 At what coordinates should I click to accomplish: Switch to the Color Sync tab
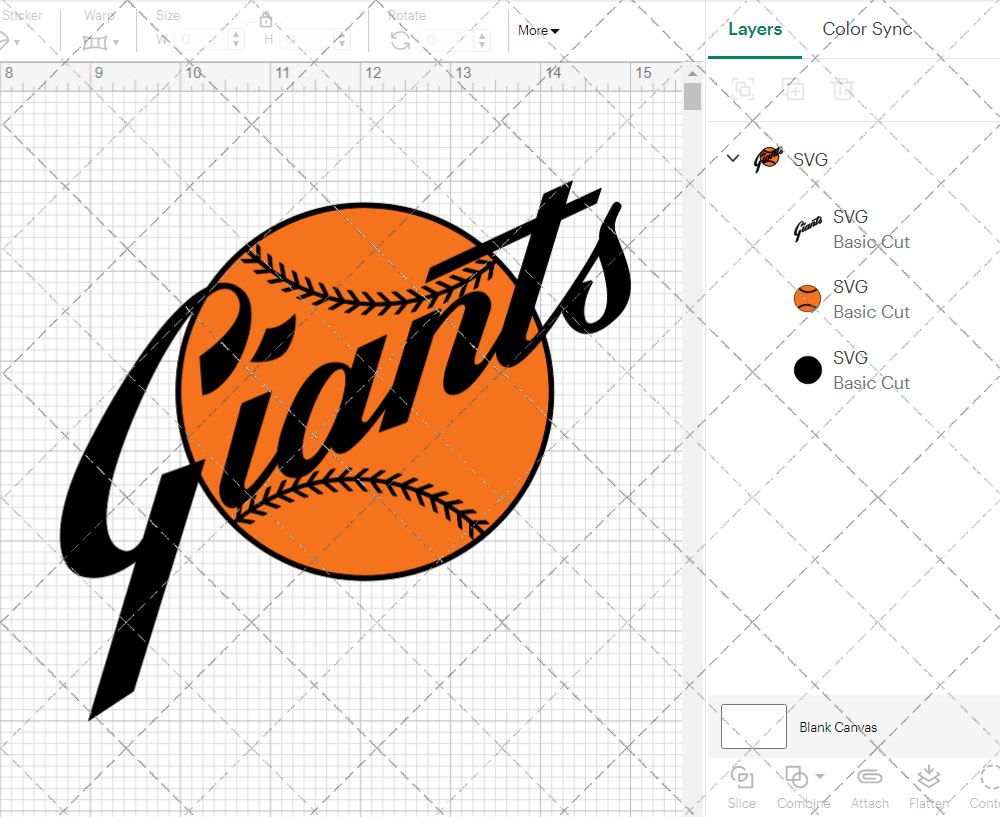pyautogui.click(x=867, y=29)
